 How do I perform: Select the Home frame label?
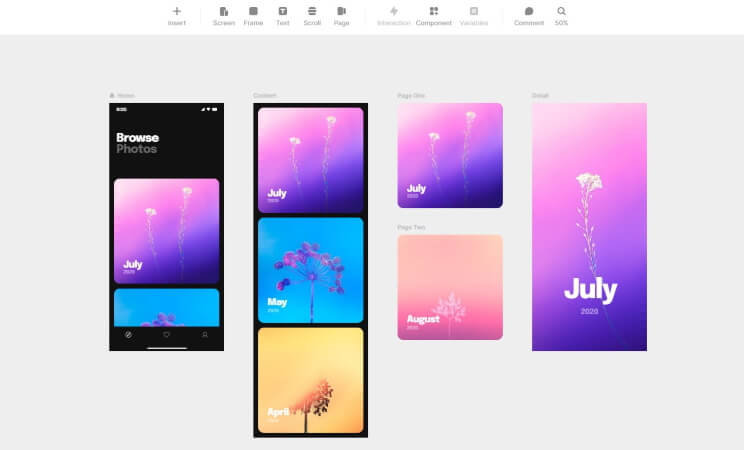pyautogui.click(x=122, y=95)
